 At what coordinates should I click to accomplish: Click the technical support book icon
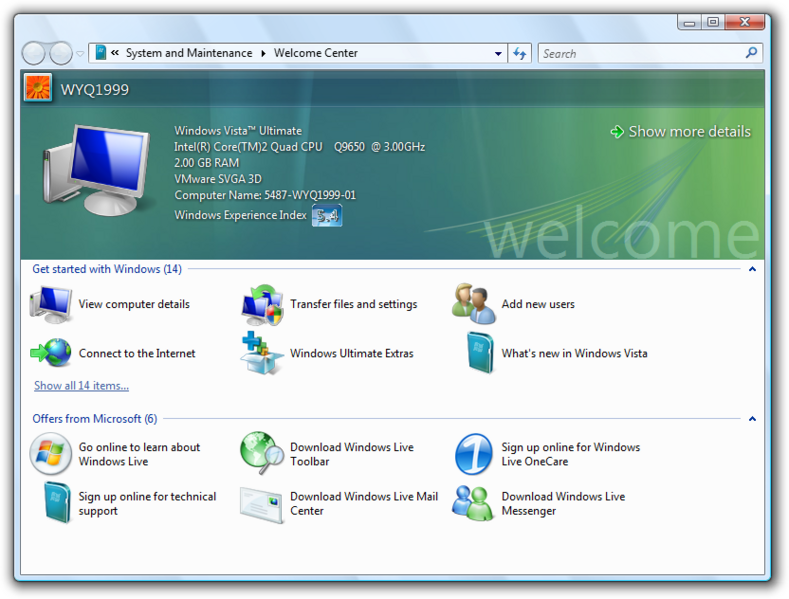(57, 502)
